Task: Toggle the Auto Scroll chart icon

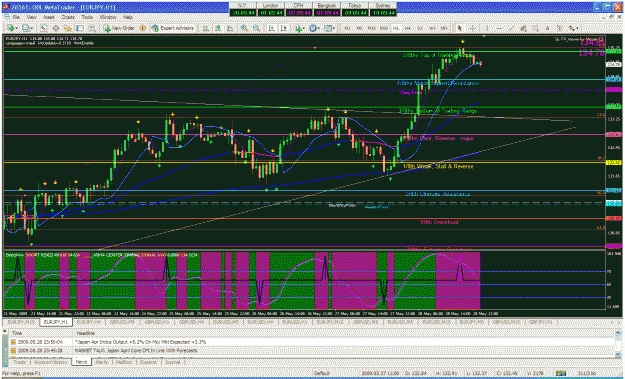Action: (271, 28)
